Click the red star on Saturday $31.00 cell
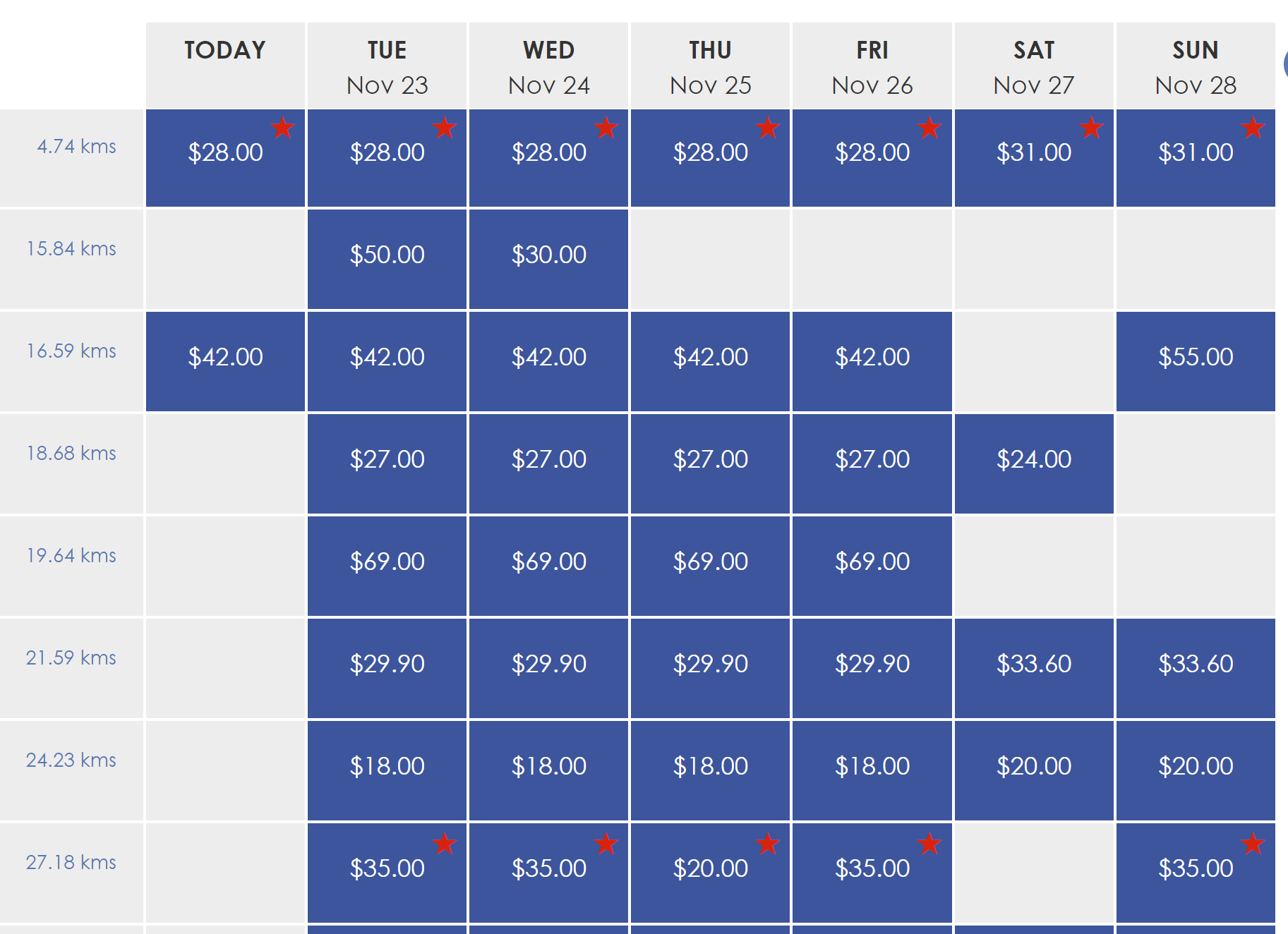 tap(1091, 128)
